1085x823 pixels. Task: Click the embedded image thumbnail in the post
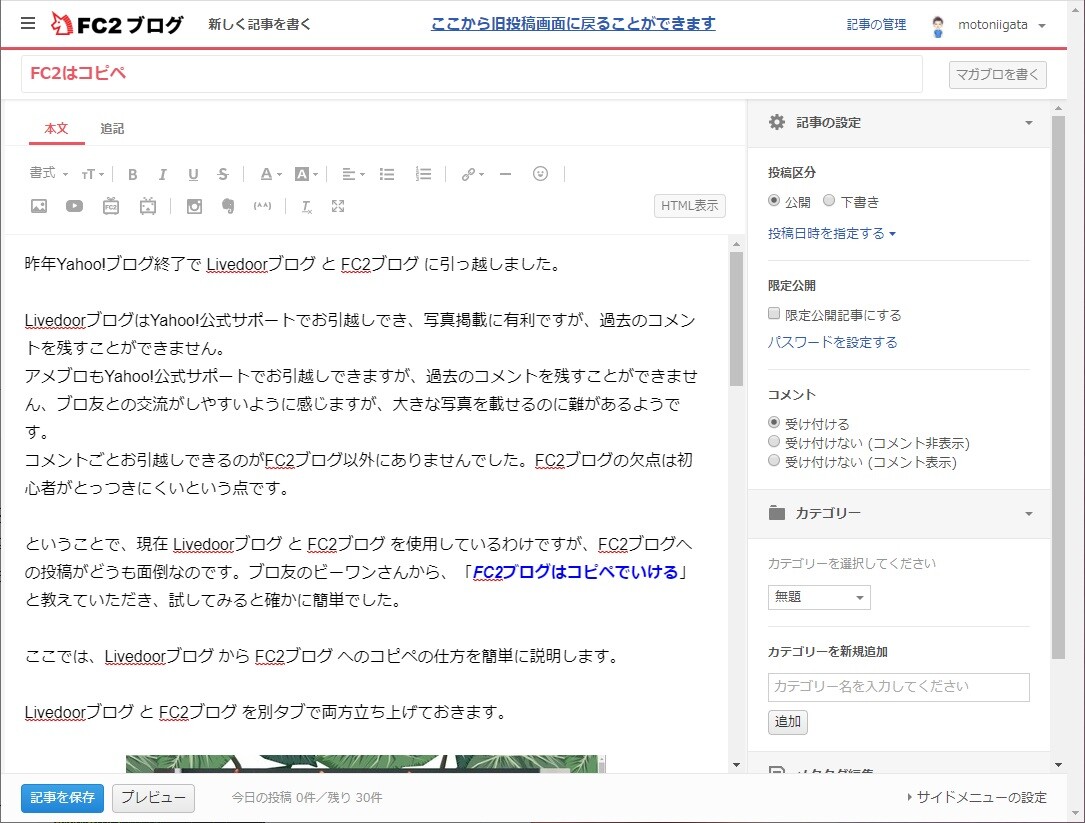pos(365,763)
